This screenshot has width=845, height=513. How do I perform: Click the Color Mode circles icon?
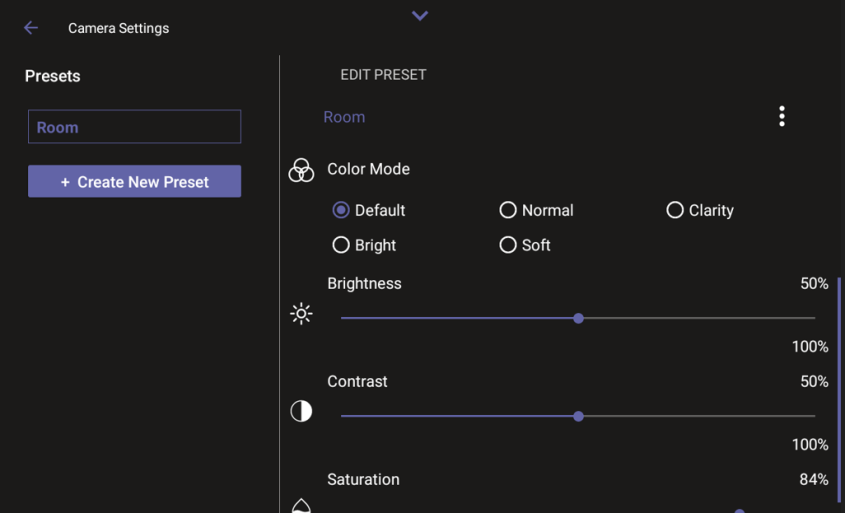(x=301, y=170)
